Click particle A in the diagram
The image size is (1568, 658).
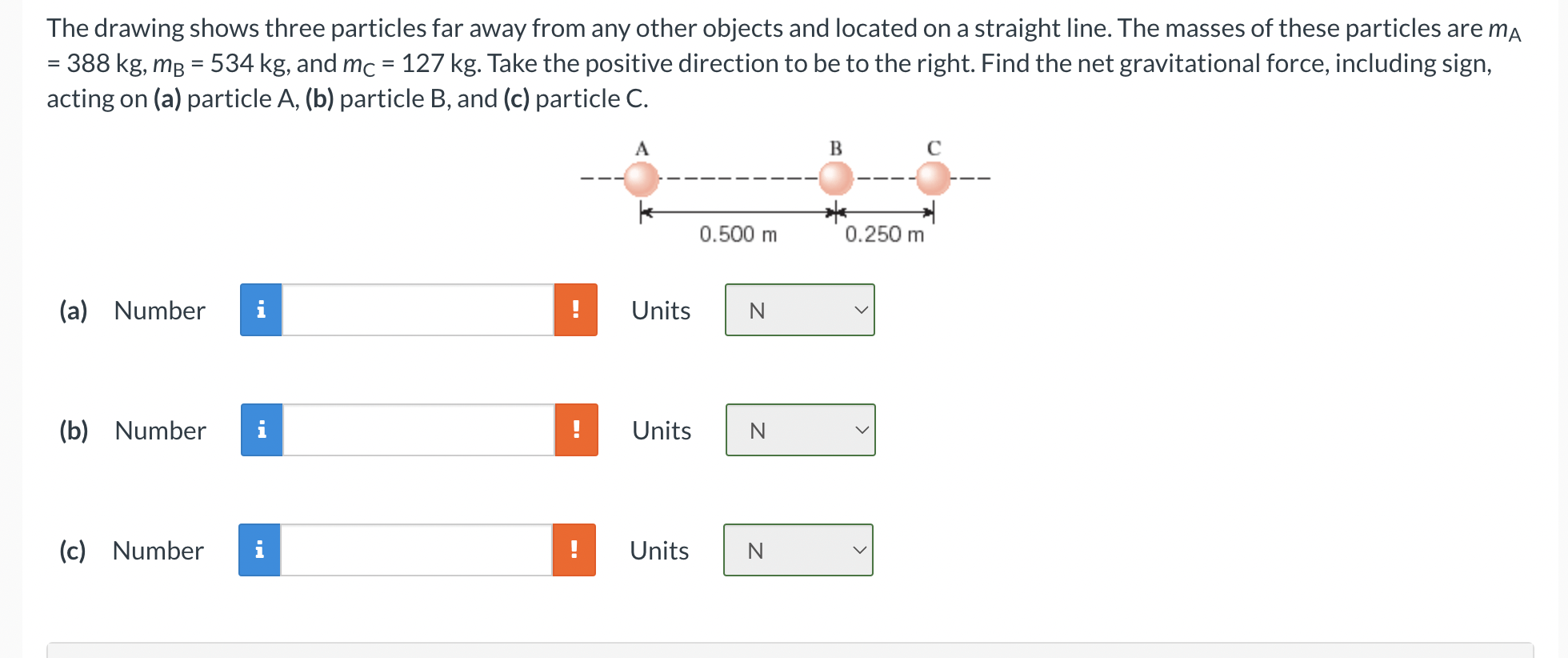pos(641,179)
